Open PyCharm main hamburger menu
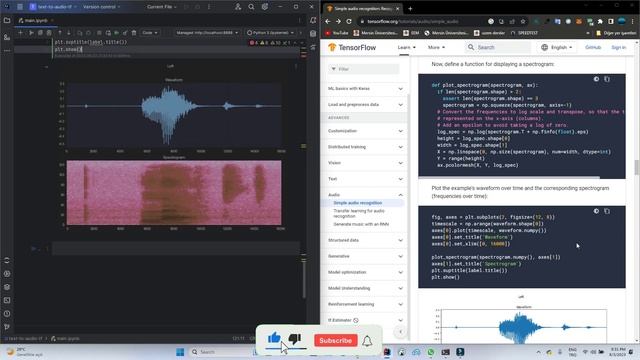 (x=20, y=7)
